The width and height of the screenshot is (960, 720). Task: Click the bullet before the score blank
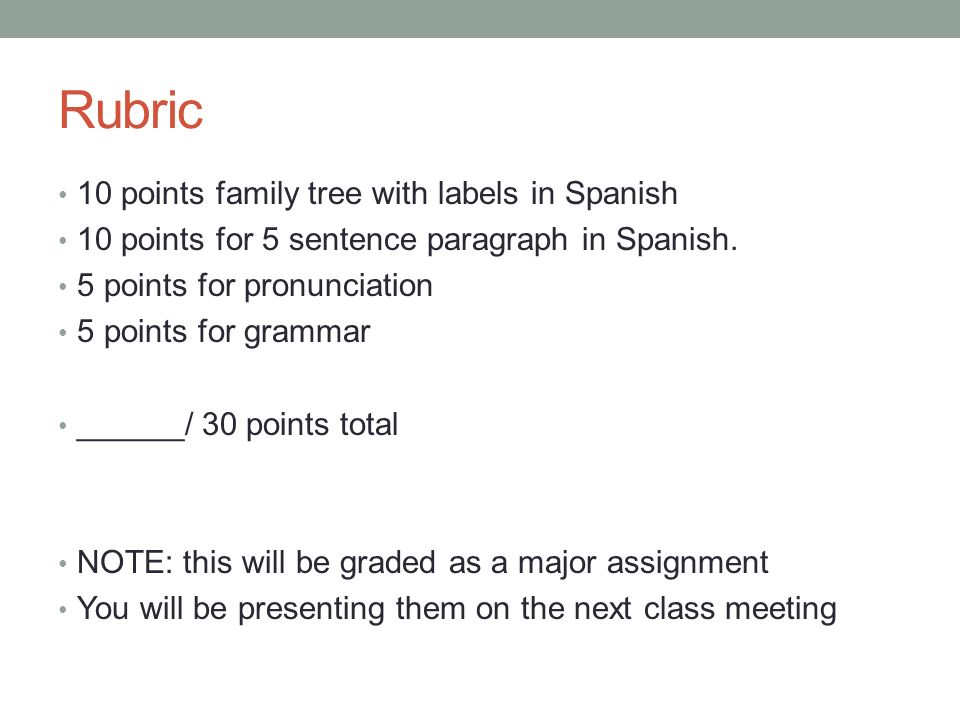62,426
